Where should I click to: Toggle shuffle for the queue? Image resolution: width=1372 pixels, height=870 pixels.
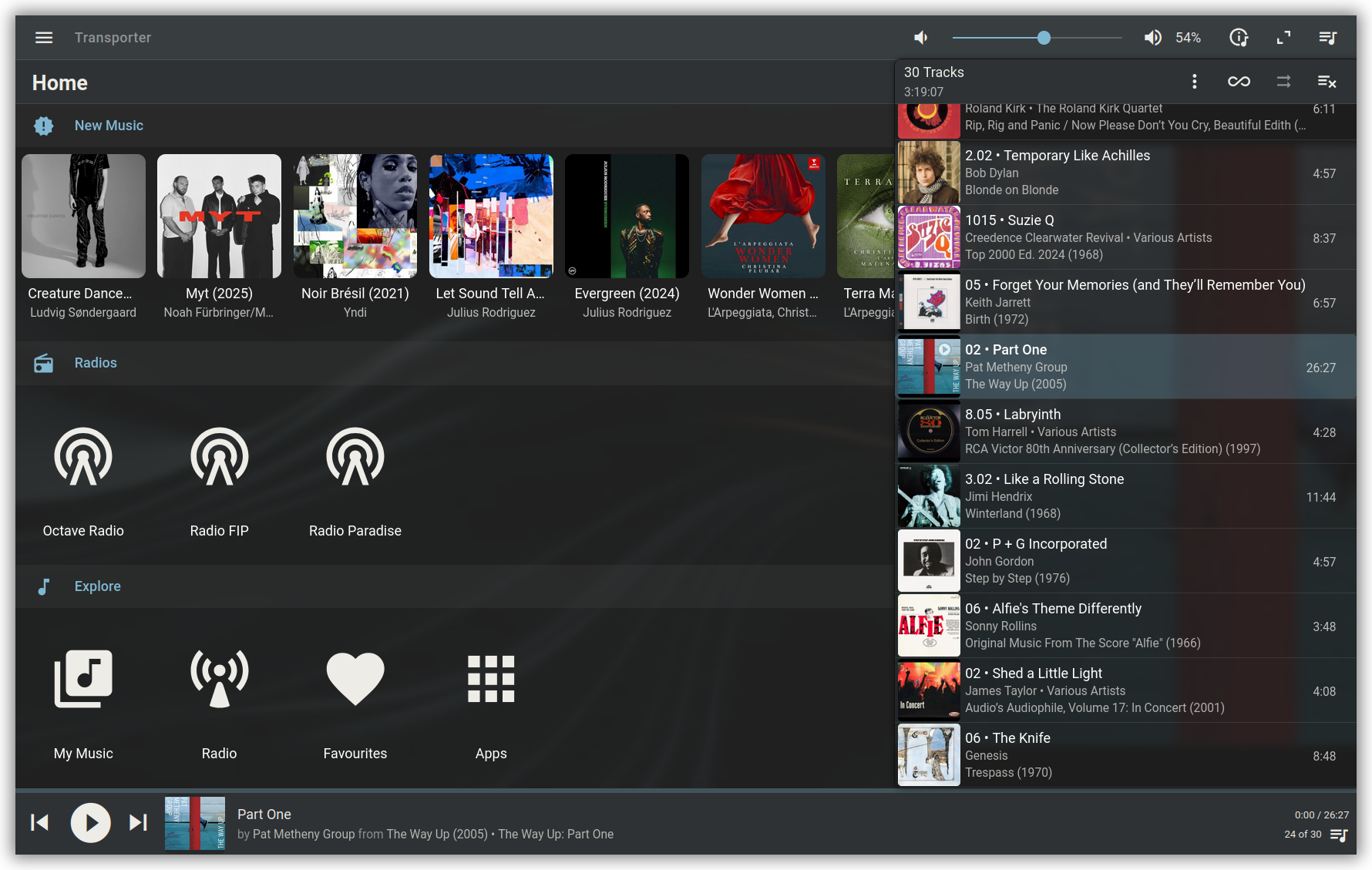pos(1283,82)
